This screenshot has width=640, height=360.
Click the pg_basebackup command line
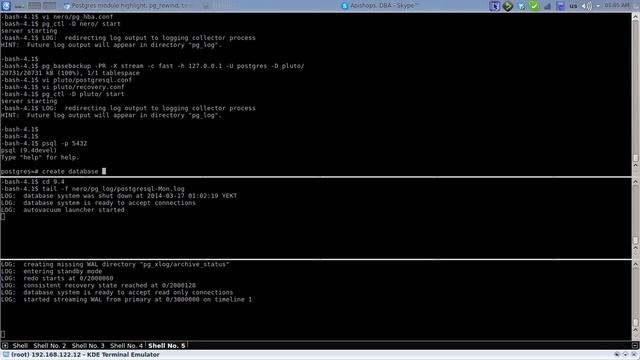click(x=152, y=66)
